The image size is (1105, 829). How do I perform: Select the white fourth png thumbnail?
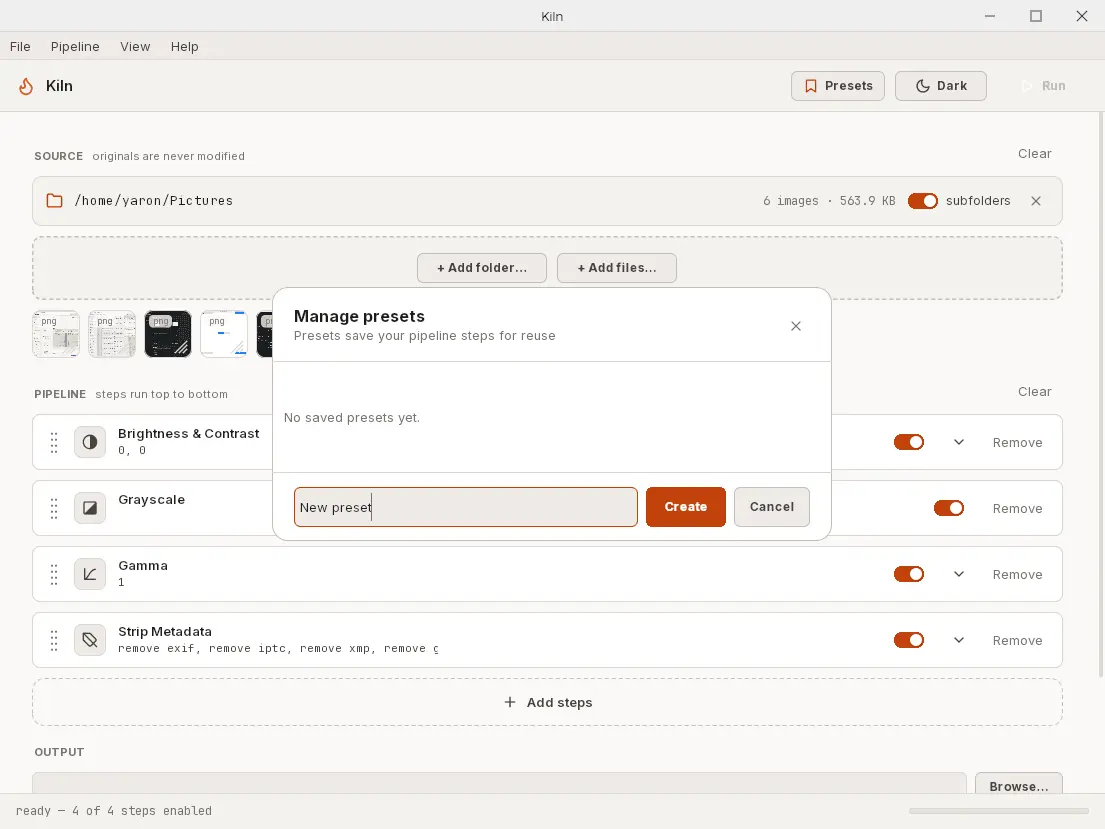tap(224, 334)
